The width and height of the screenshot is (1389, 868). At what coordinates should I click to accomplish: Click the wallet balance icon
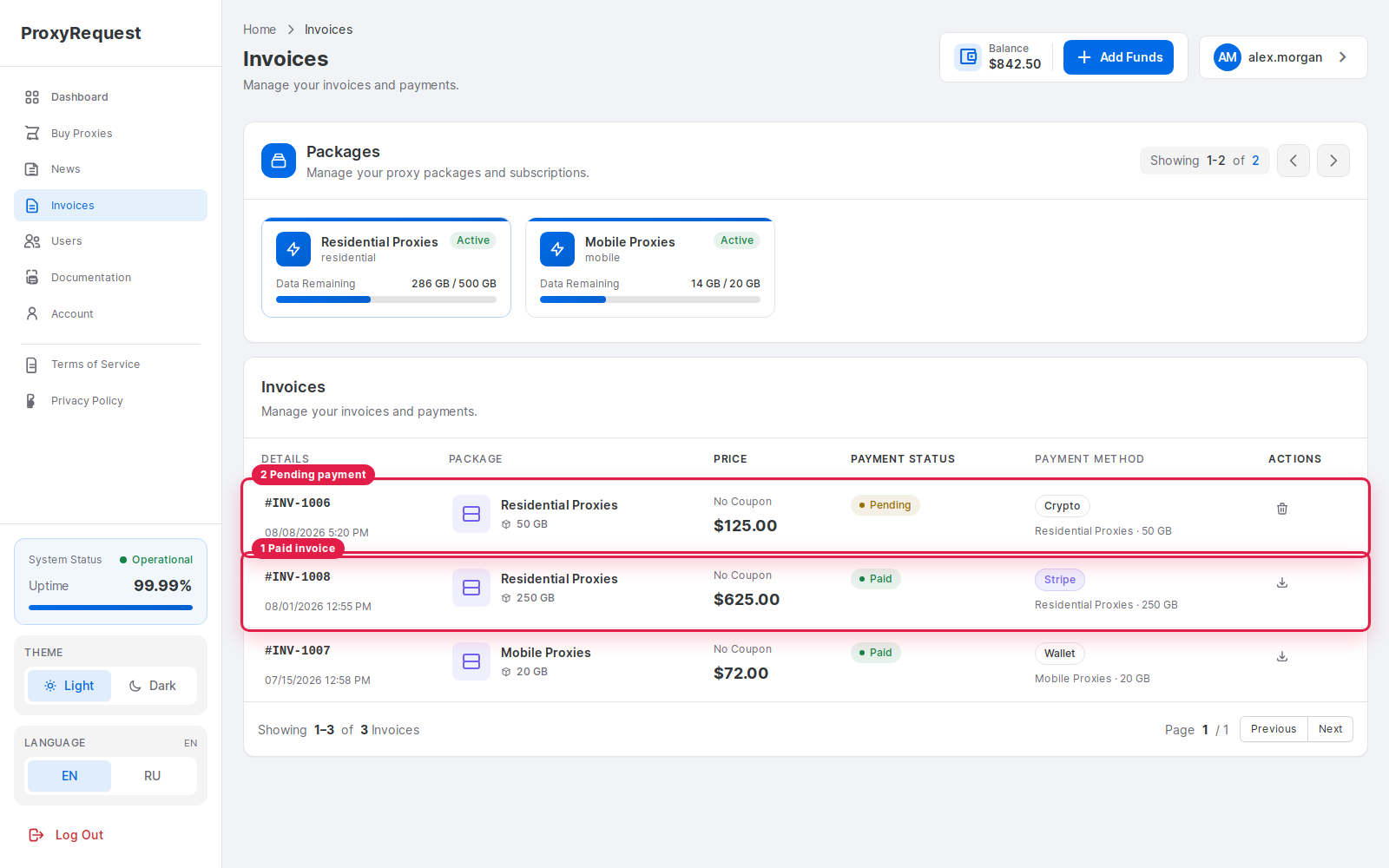[x=968, y=57]
